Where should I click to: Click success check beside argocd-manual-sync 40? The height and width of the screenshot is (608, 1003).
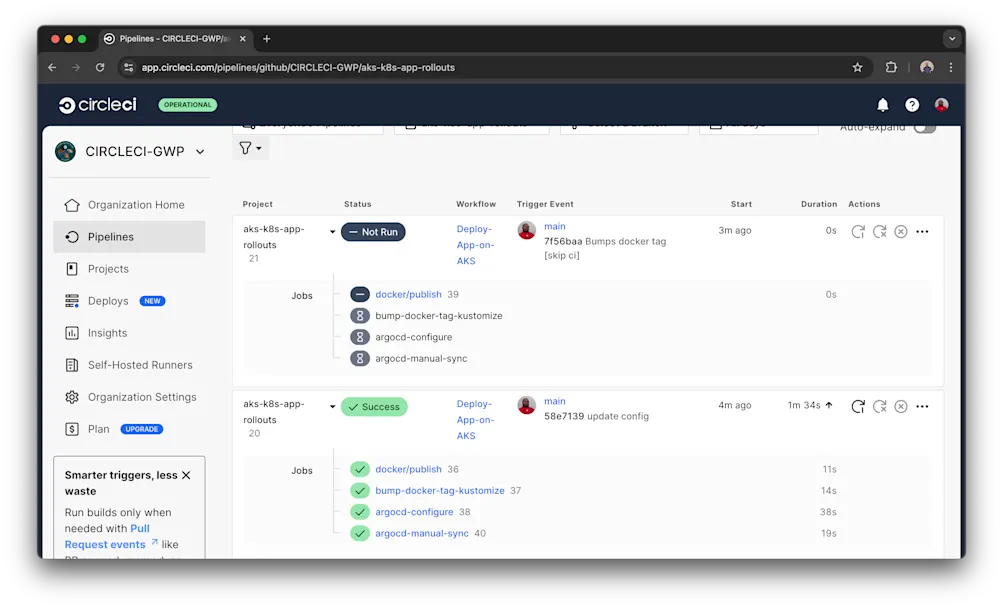coord(359,533)
